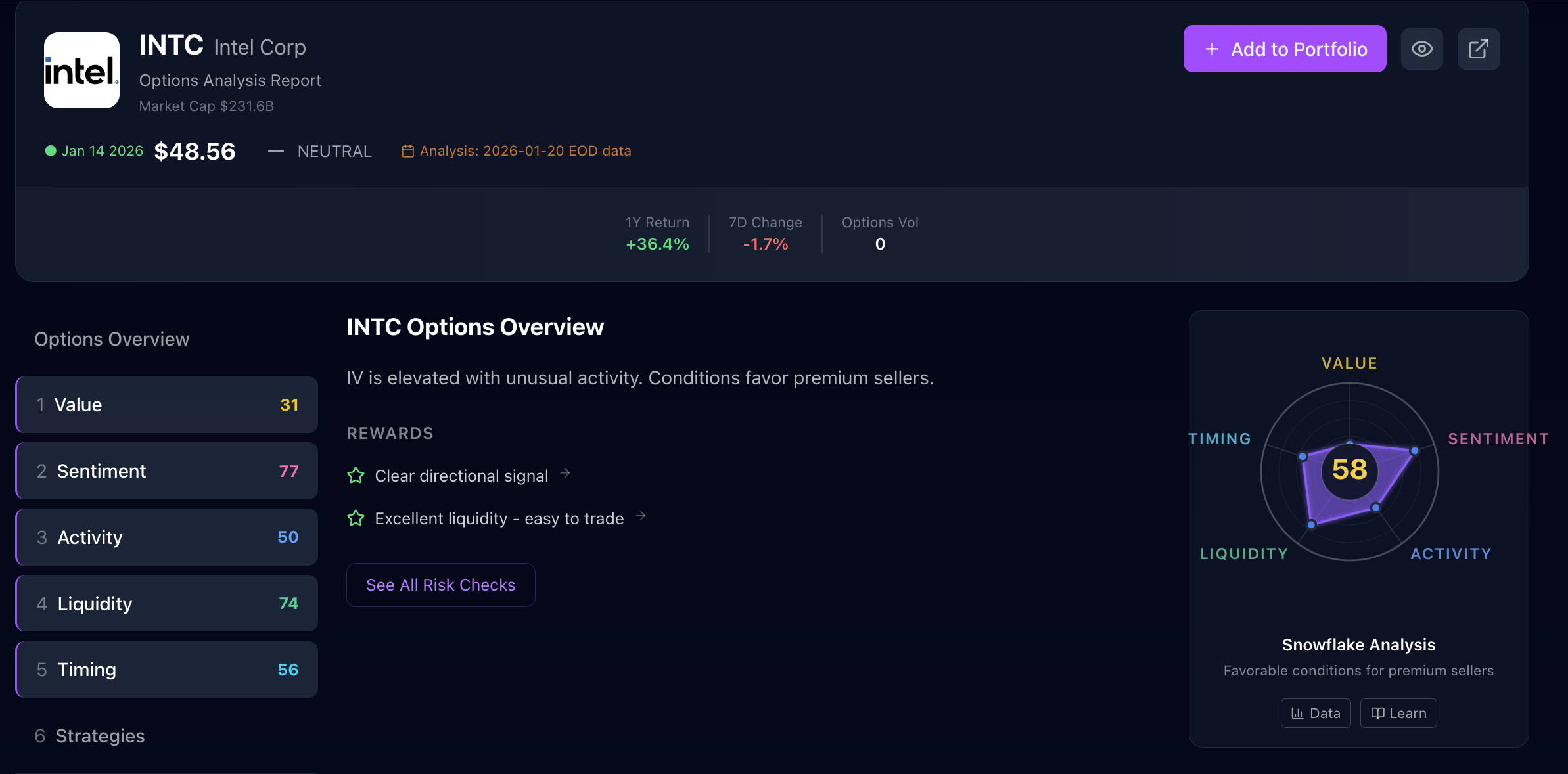Screen dimensions: 1568x774
Task: Open the Strategies section
Action: pyautogui.click(x=100, y=736)
